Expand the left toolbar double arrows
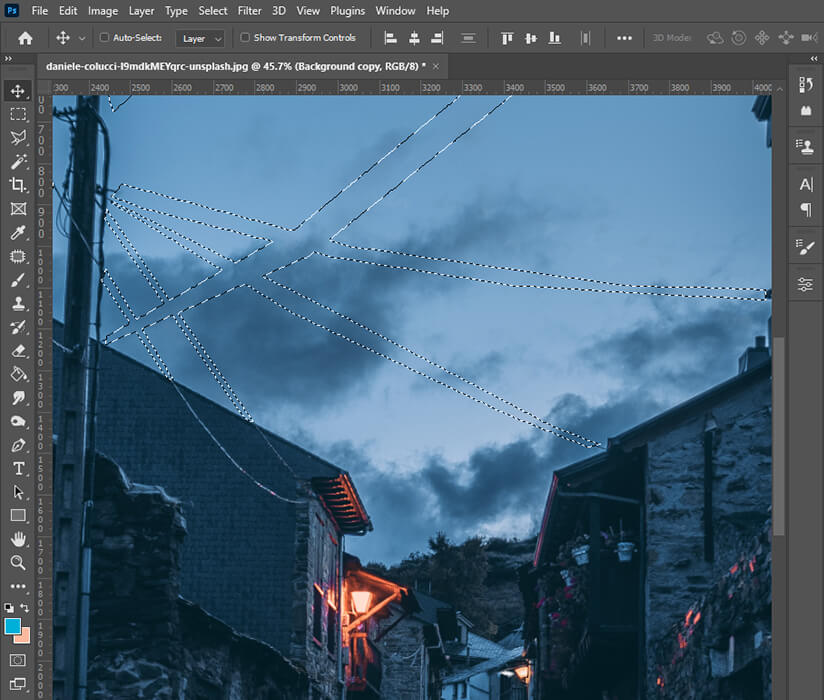 8,58
